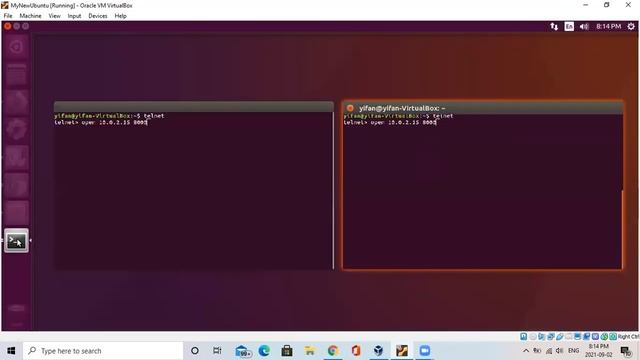Open the View menu
The height and width of the screenshot is (360, 640).
click(54, 16)
